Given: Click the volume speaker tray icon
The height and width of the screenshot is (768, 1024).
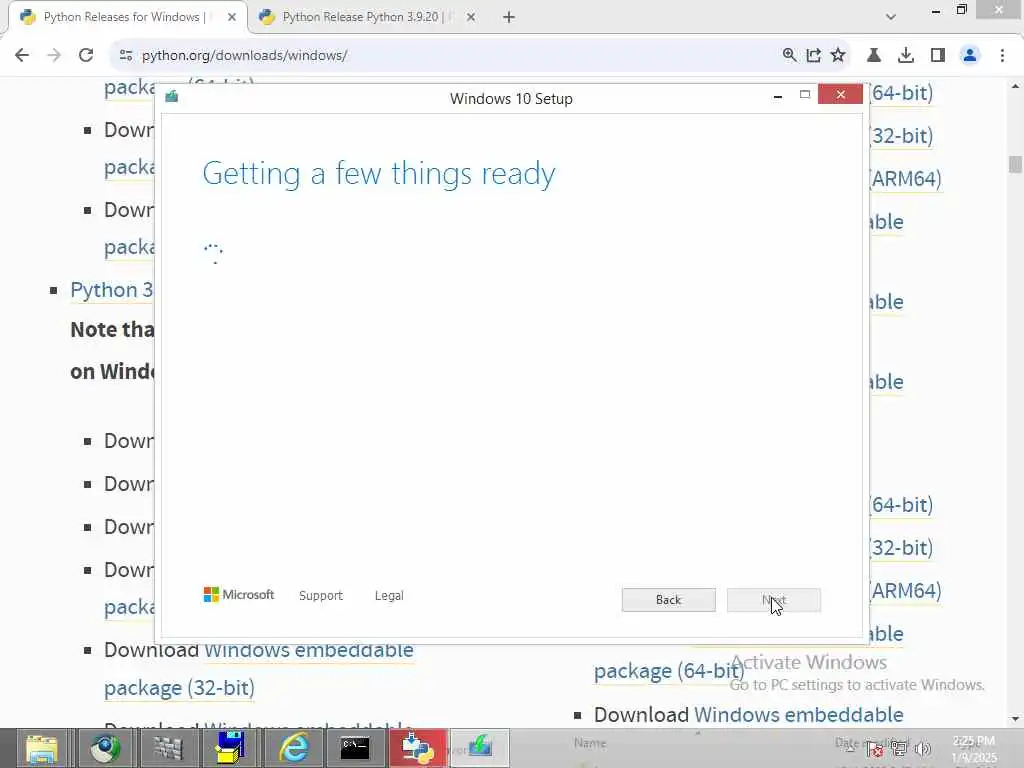Looking at the screenshot, I should [x=923, y=749].
